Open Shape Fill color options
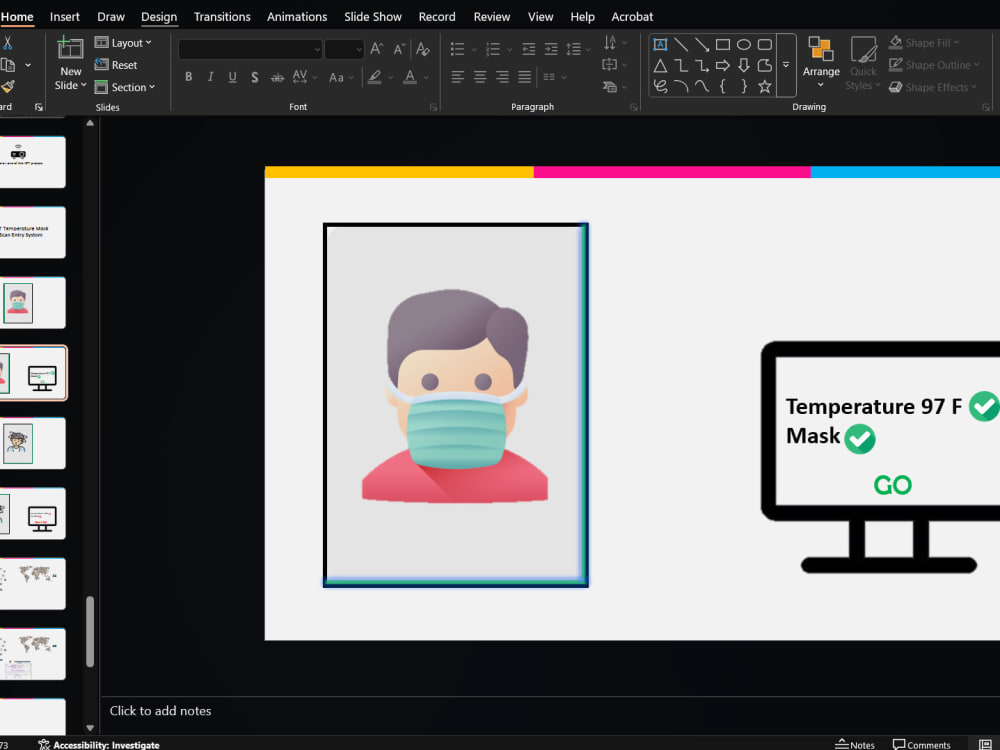 click(924, 43)
